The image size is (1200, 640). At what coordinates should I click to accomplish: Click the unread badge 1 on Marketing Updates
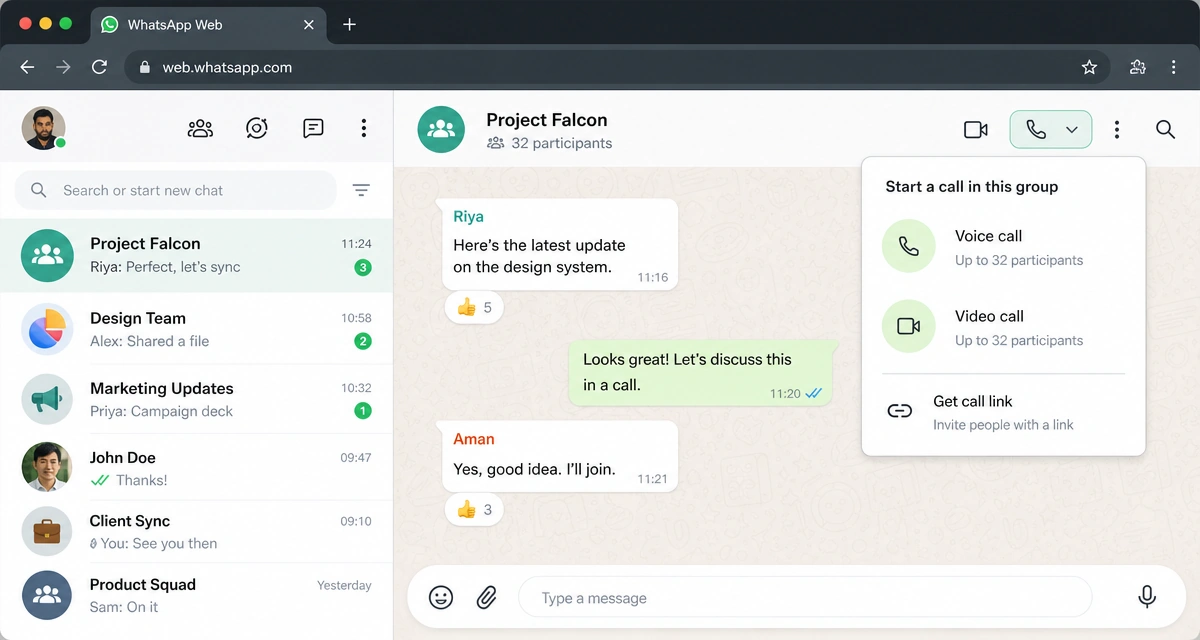tap(363, 410)
